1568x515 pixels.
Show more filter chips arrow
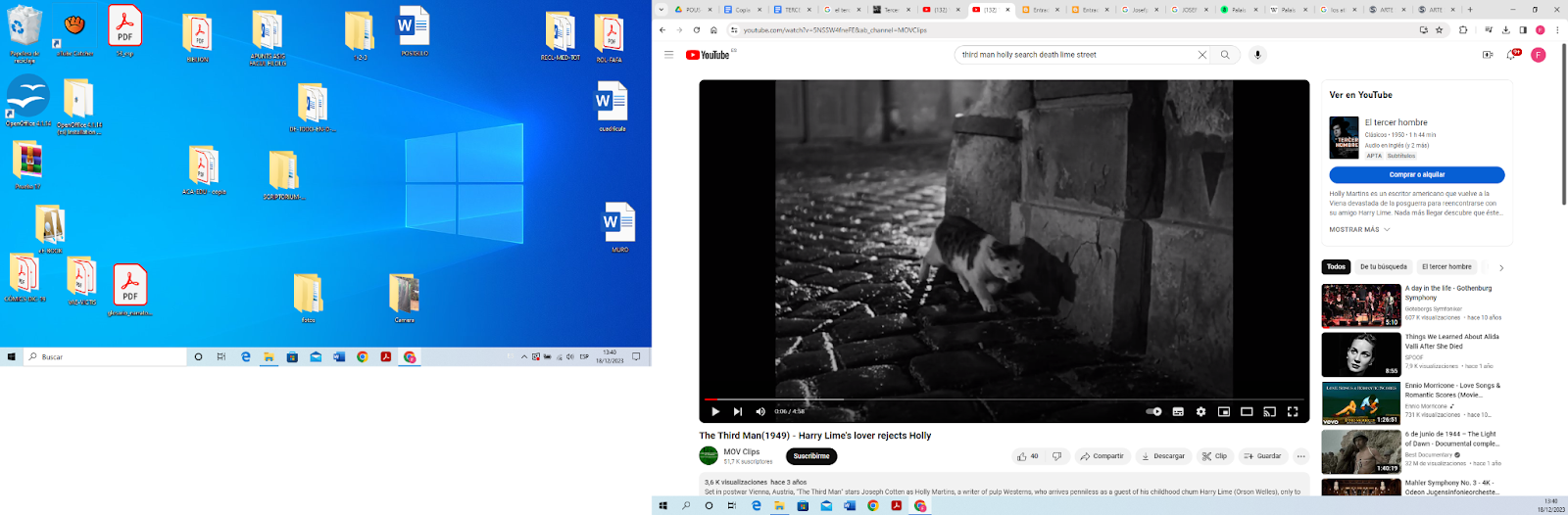coord(1501,267)
